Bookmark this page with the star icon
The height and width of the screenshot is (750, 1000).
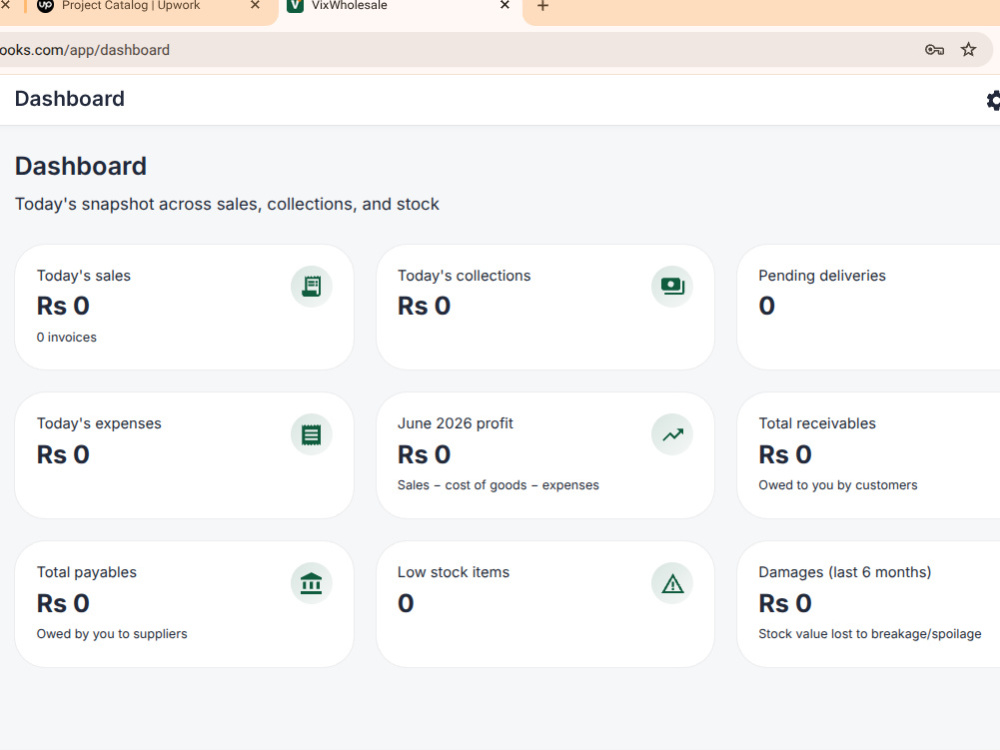click(x=968, y=50)
